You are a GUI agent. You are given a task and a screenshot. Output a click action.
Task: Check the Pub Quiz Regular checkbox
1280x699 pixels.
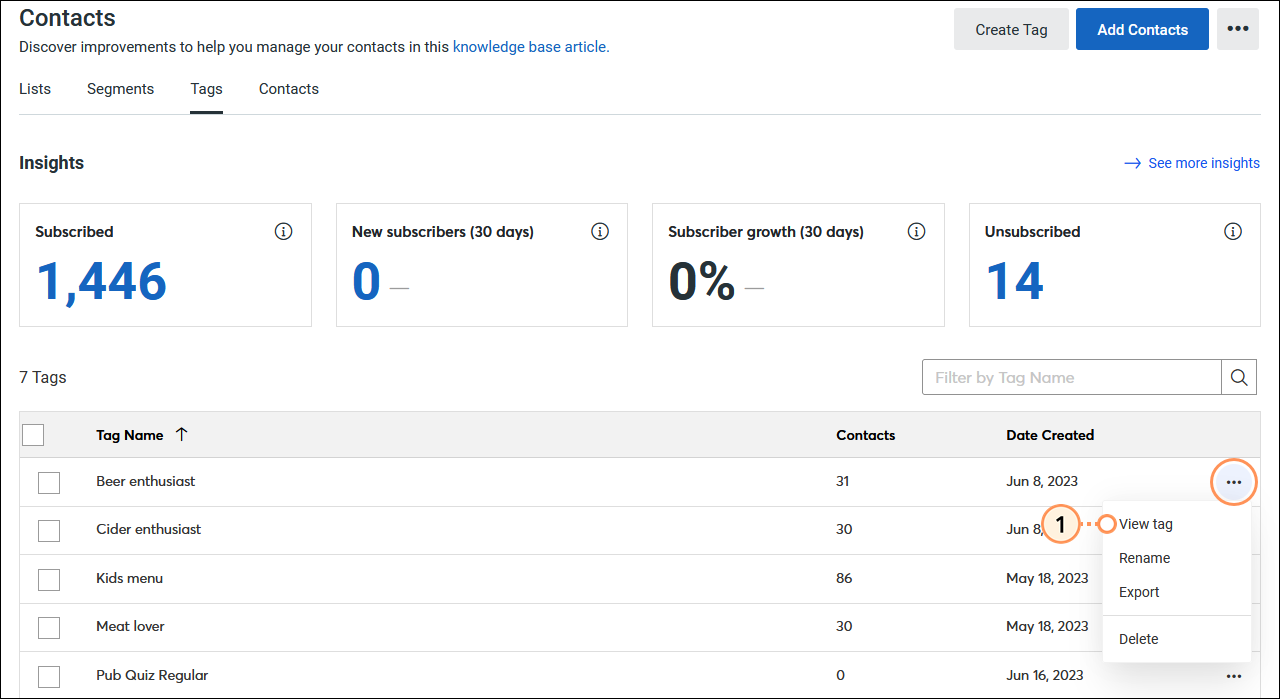(49, 676)
